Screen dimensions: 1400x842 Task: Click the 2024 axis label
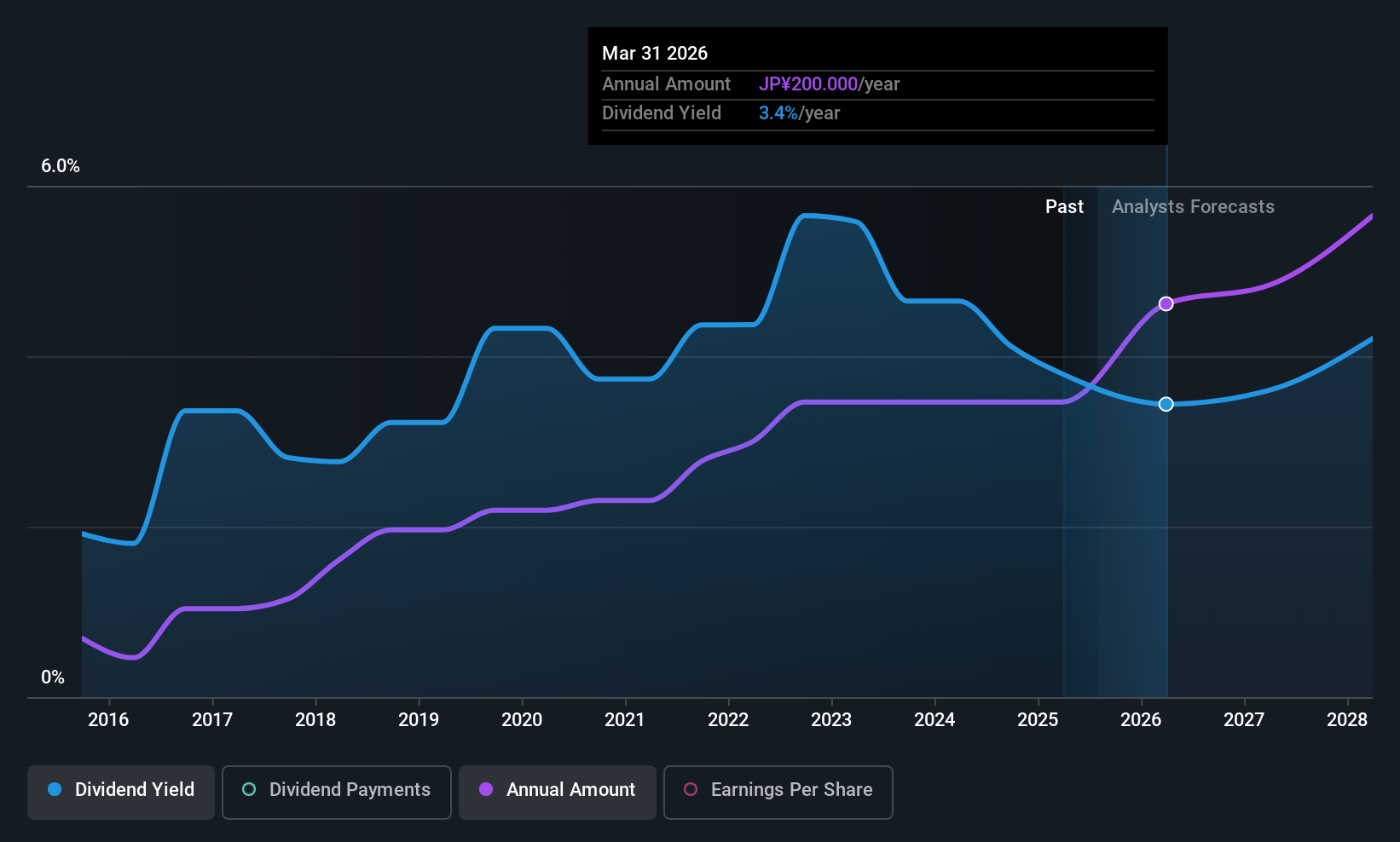coord(934,720)
